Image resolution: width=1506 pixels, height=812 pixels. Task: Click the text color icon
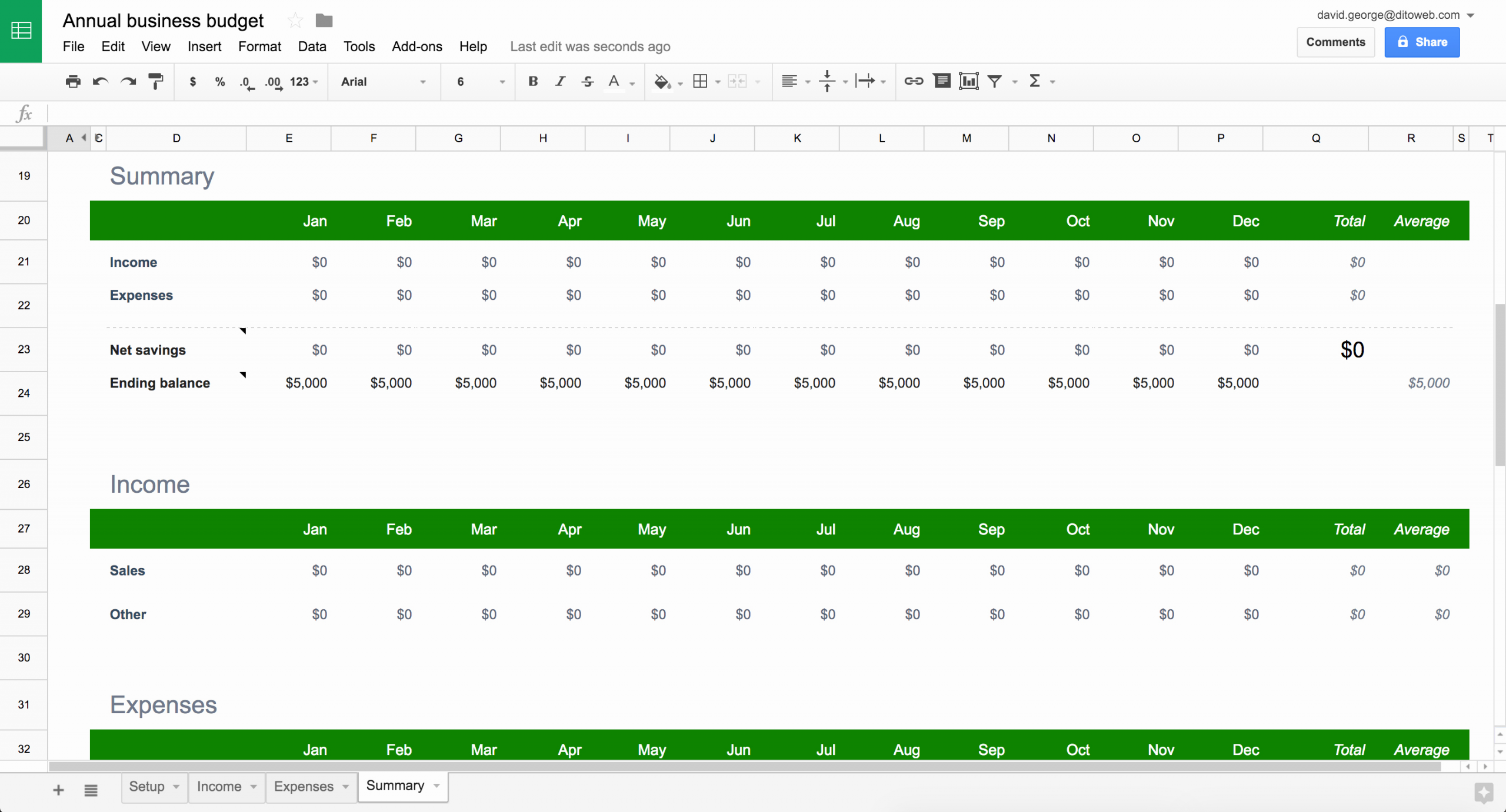pos(615,81)
